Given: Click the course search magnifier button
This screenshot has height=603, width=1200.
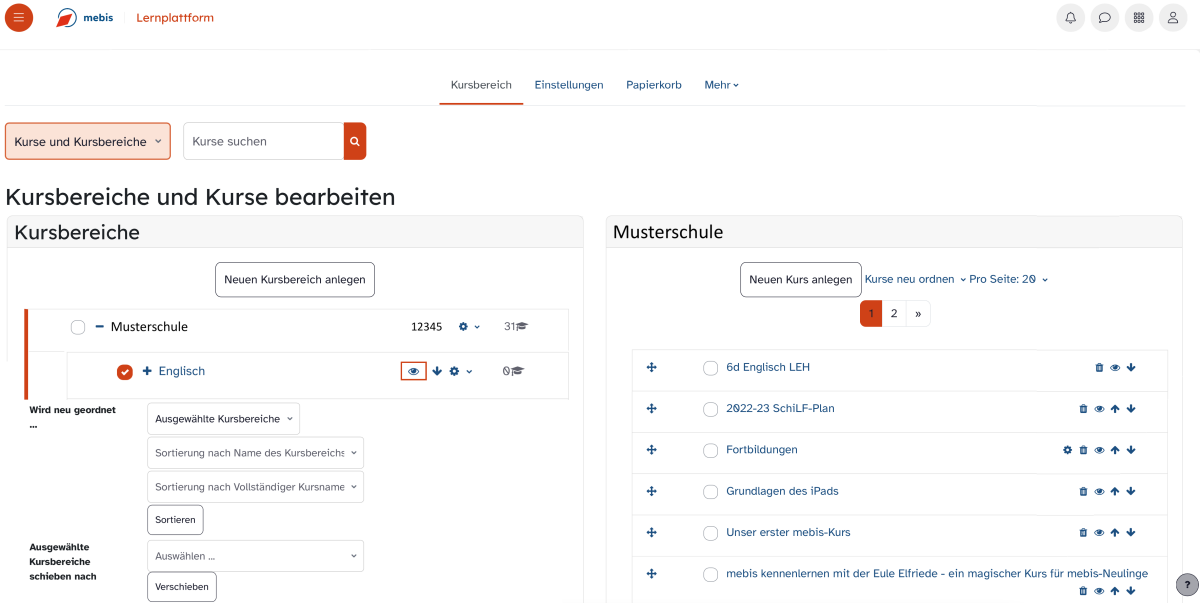Looking at the screenshot, I should 355,142.
